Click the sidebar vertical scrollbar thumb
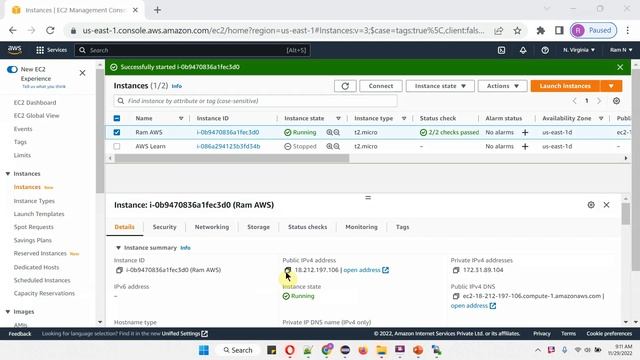 click(100, 131)
